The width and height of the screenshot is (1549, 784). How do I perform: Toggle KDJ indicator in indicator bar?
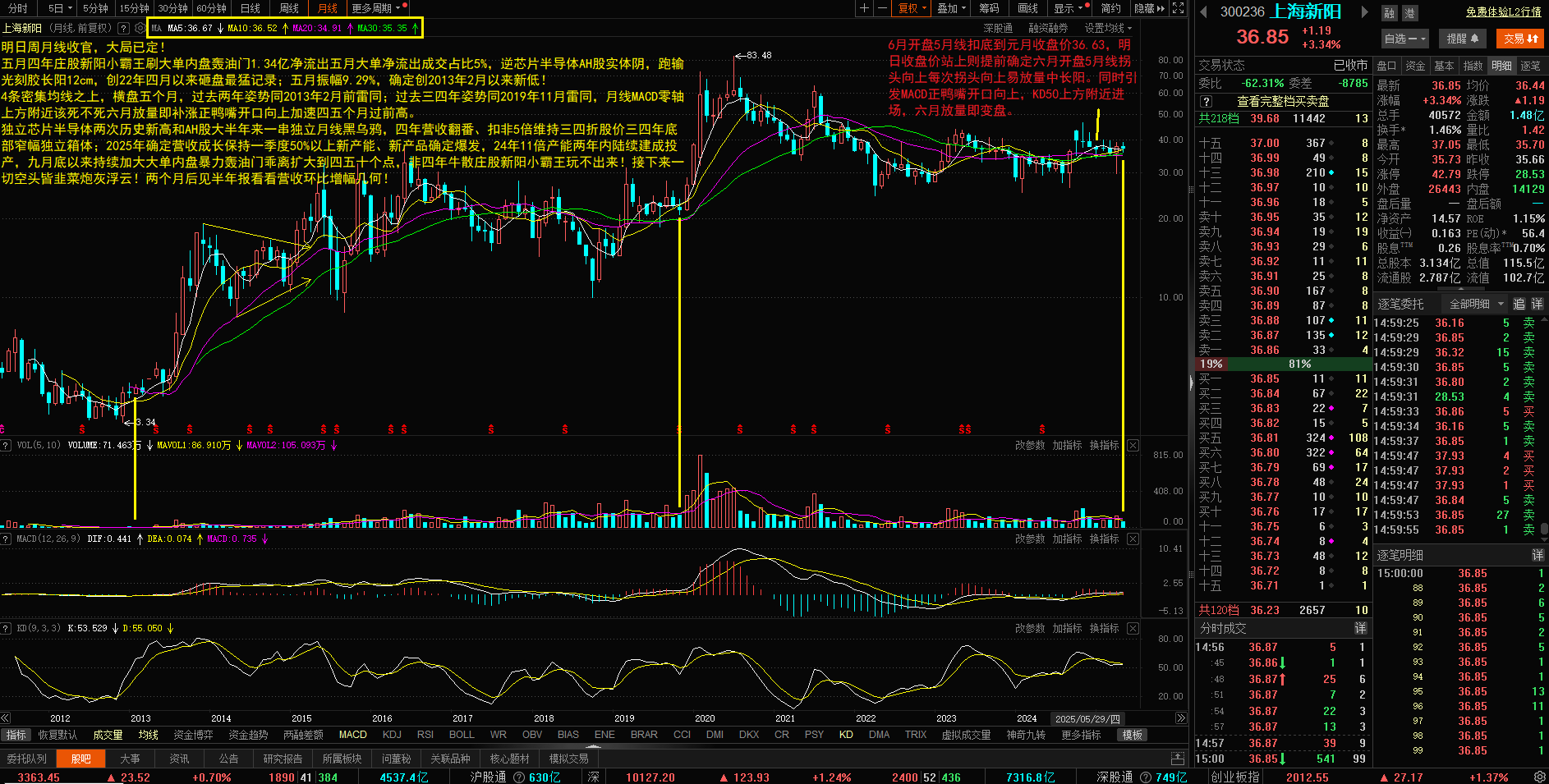click(392, 735)
